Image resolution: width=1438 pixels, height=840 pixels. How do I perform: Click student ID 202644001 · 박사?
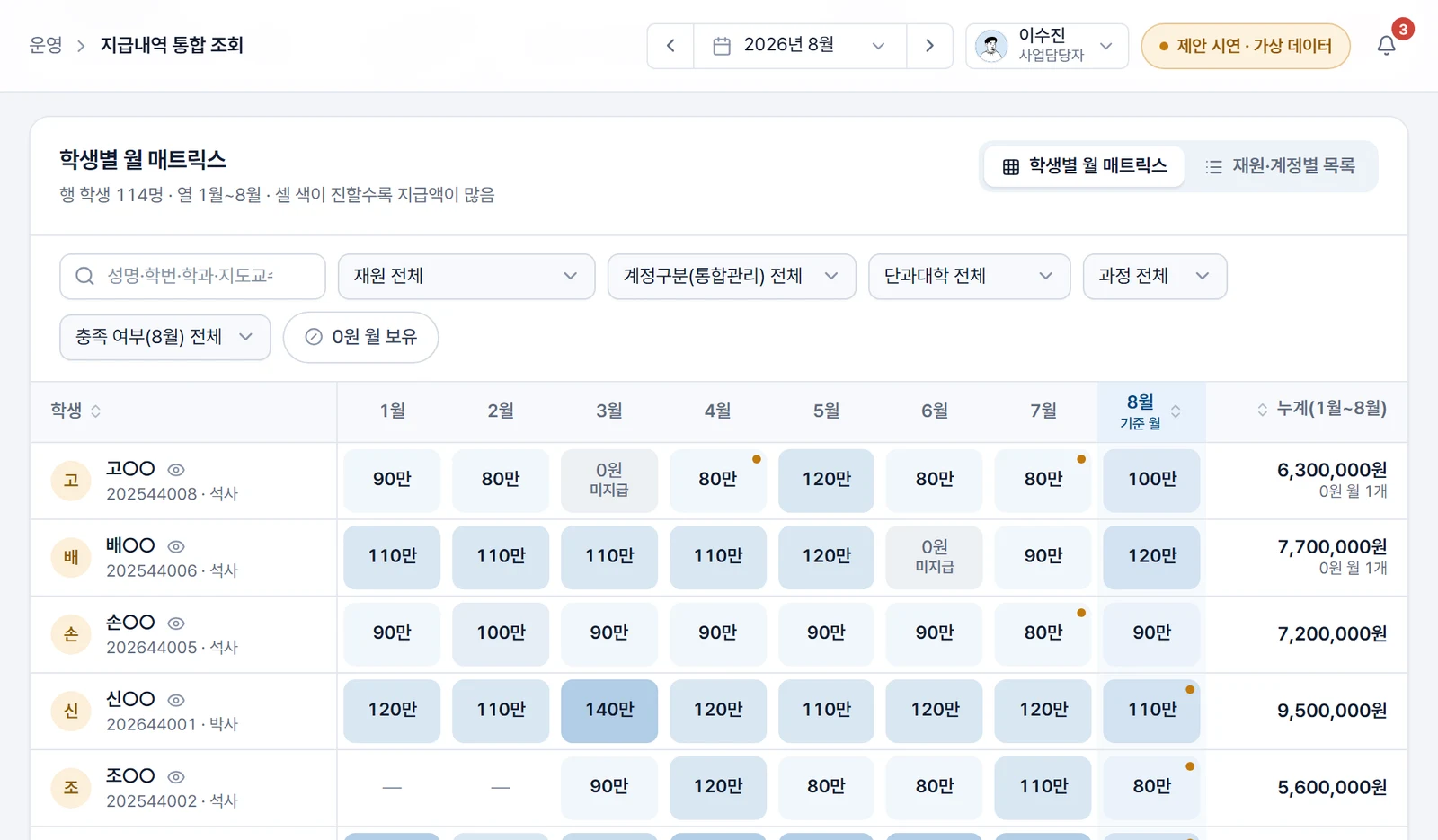[172, 724]
